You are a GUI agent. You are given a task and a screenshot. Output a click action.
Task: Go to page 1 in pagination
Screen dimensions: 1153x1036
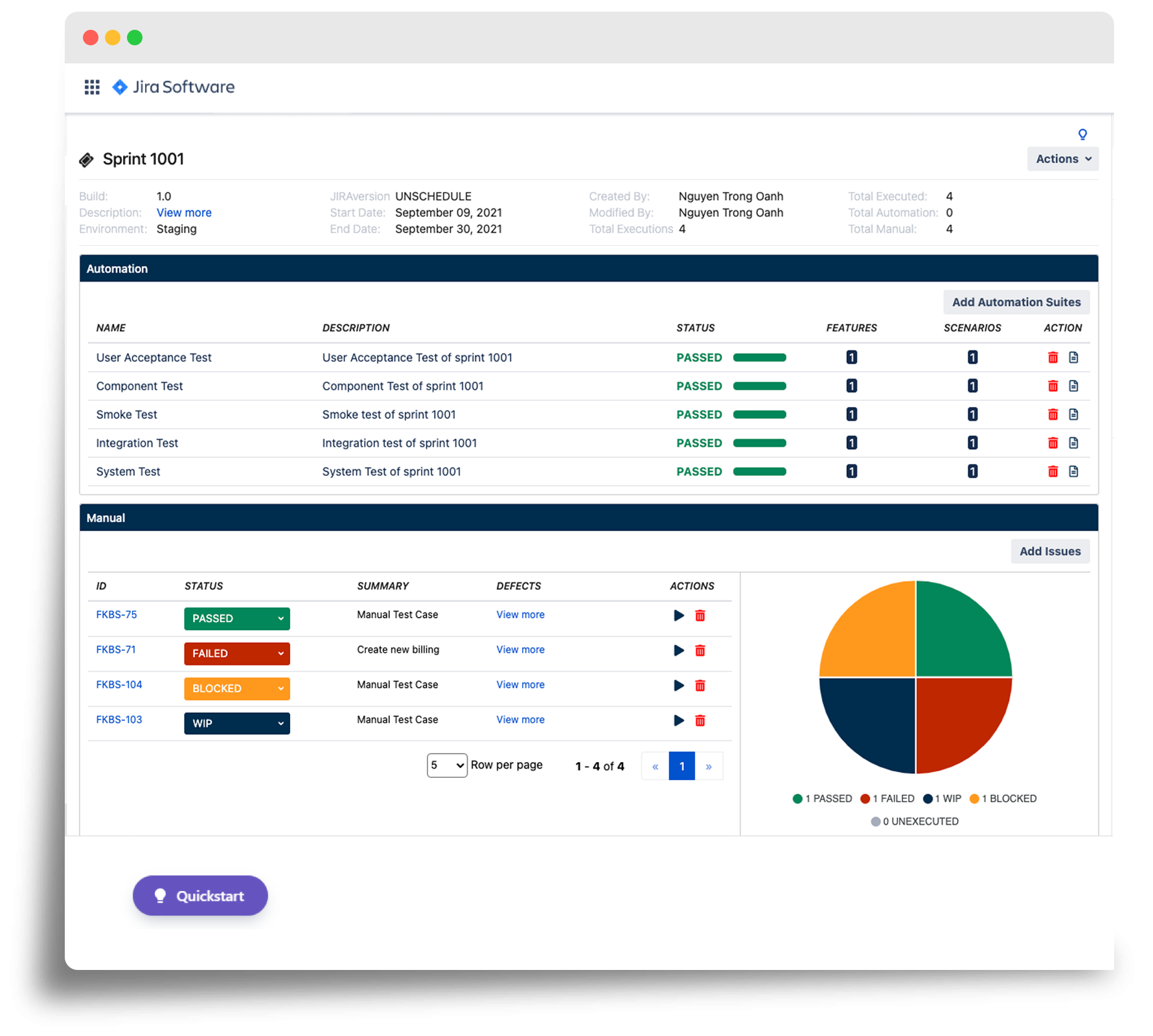tap(681, 767)
